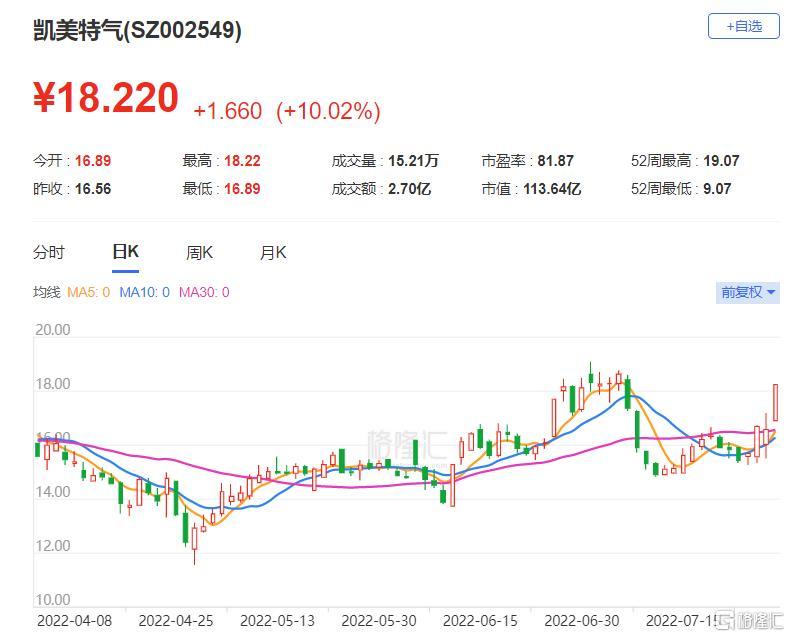Click the stock title 凯美特气(SZ002549)
Screen dimensions: 790x637
[137, 31]
